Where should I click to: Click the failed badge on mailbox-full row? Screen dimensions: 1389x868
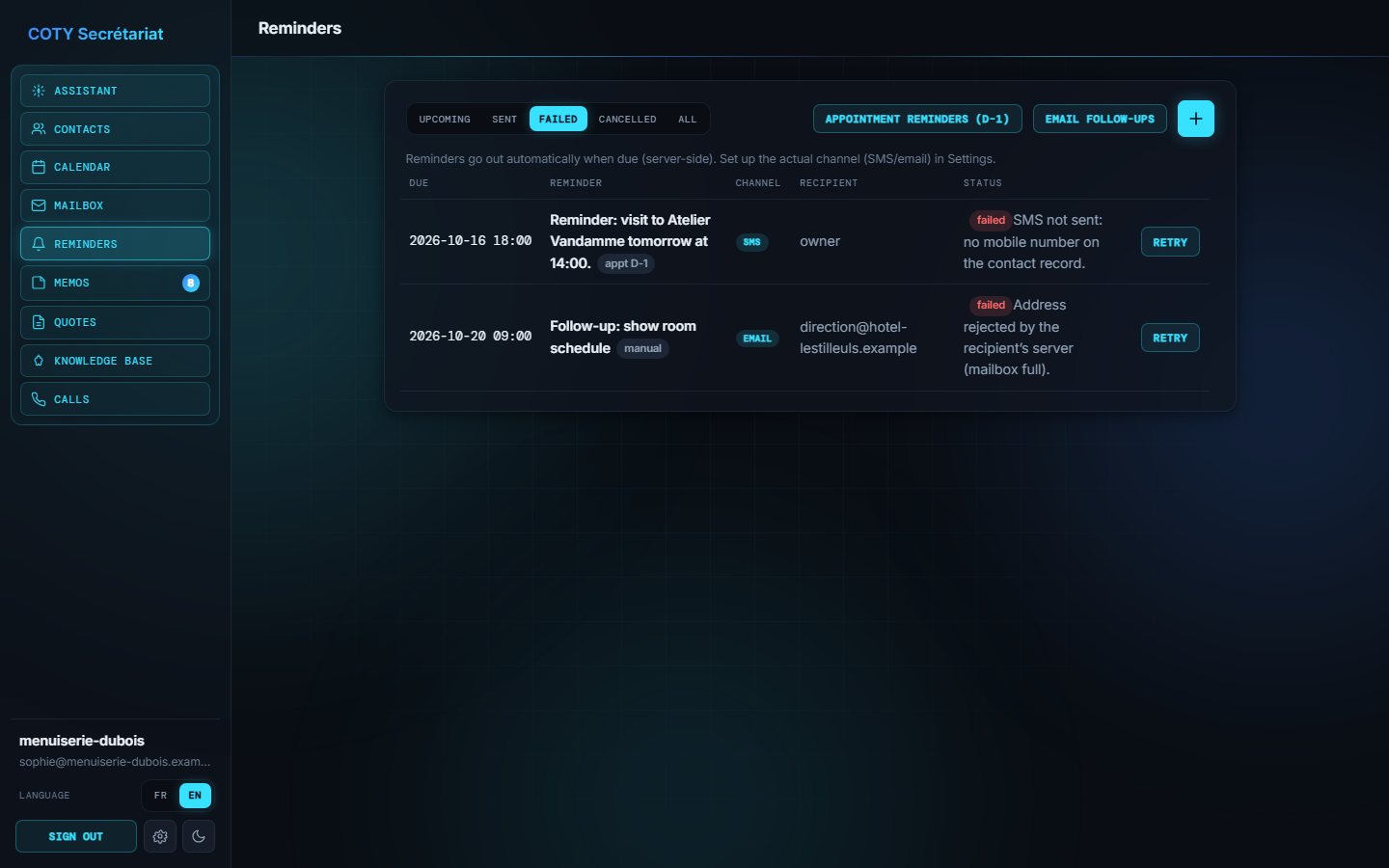click(x=991, y=305)
